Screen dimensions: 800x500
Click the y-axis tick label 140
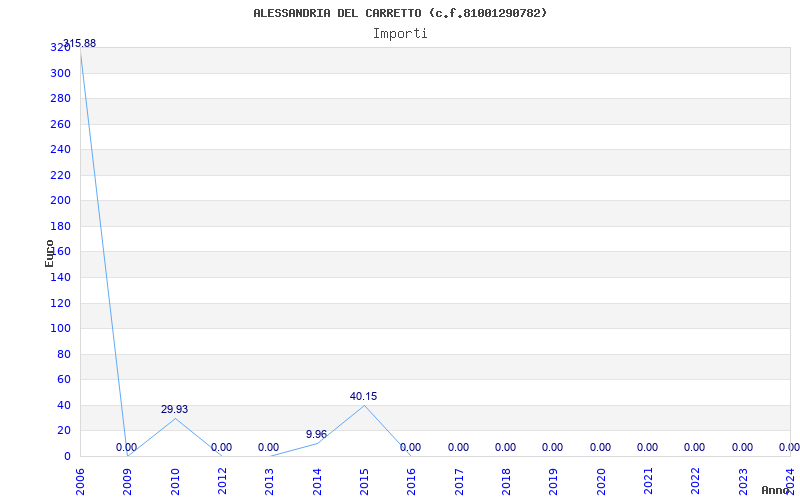point(60,278)
